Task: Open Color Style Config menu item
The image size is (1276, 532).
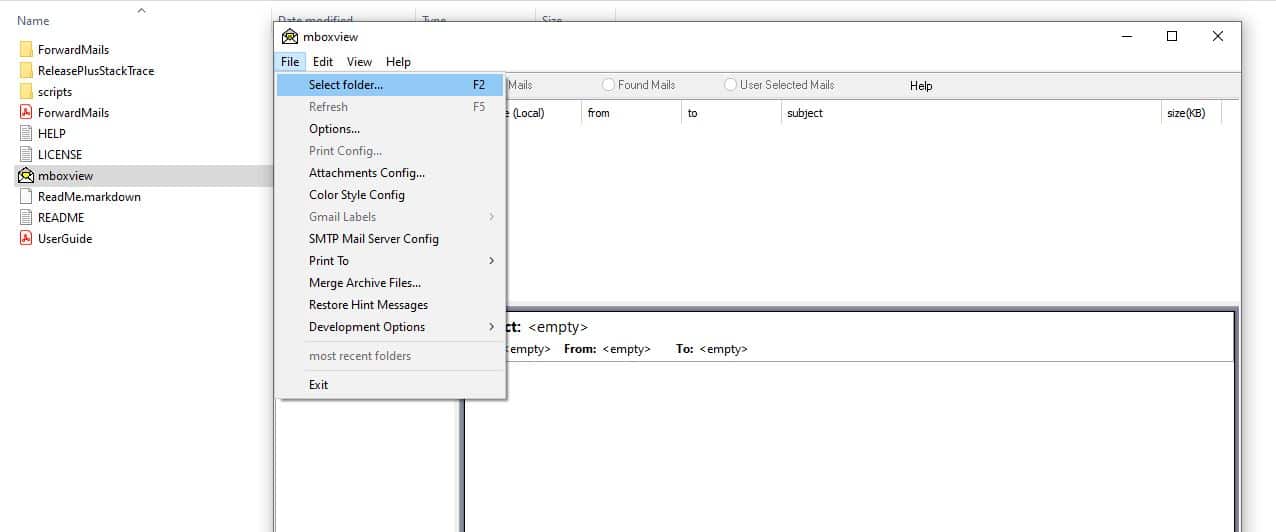Action: tap(357, 195)
